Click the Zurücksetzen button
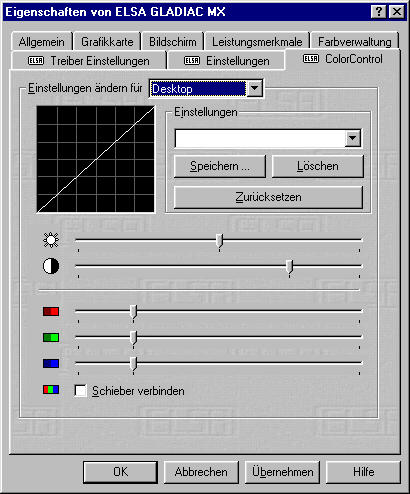Screen dimensions: 410x494 [x=268, y=197]
